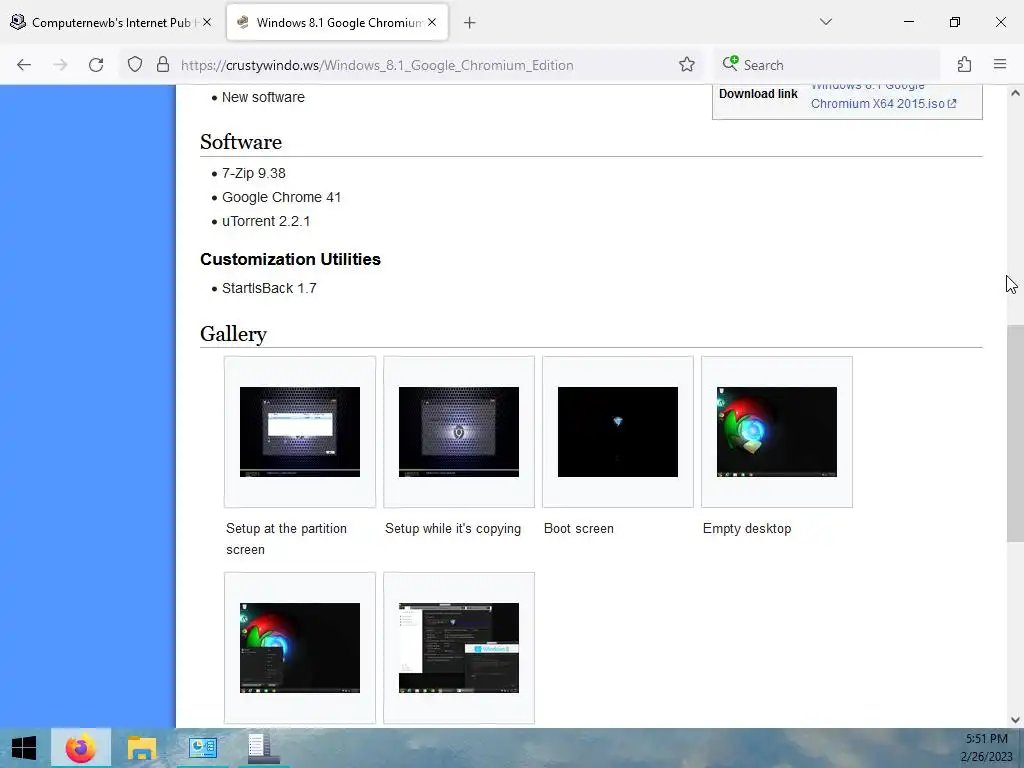This screenshot has height=768, width=1024.
Task: Click the Firefox taskbar icon
Action: (81, 748)
